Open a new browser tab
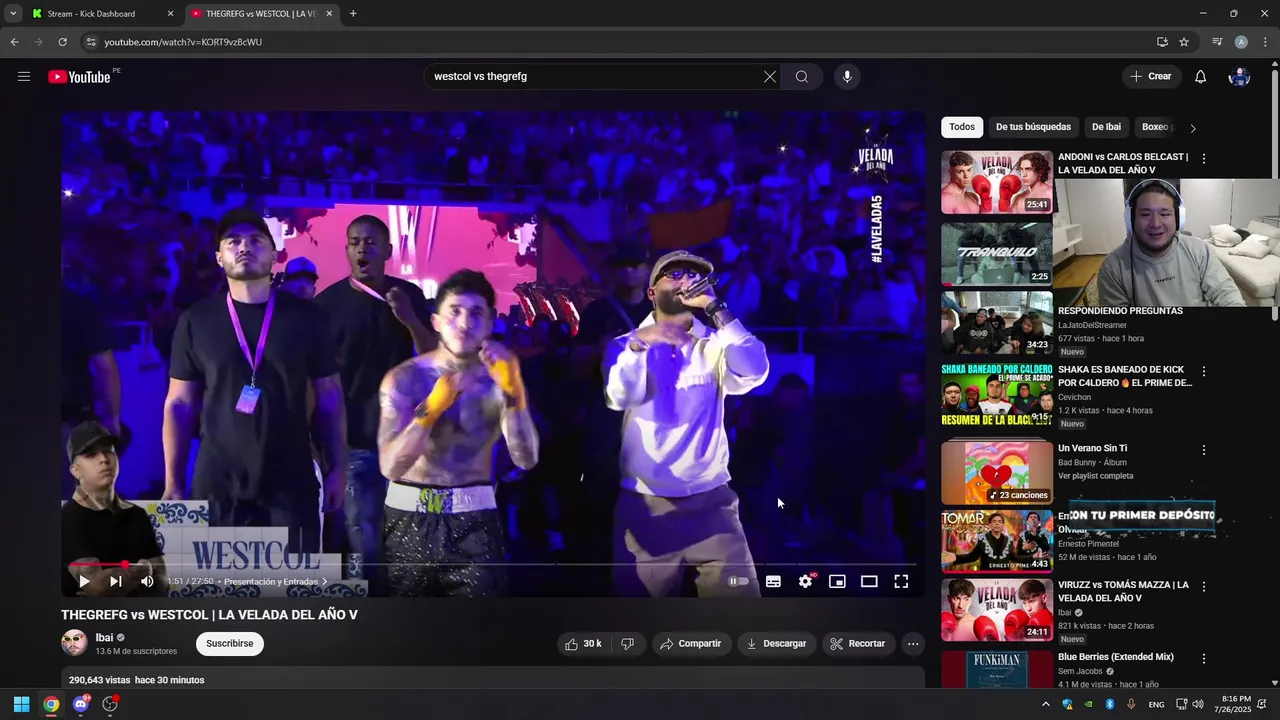The height and width of the screenshot is (720, 1280). (x=353, y=14)
